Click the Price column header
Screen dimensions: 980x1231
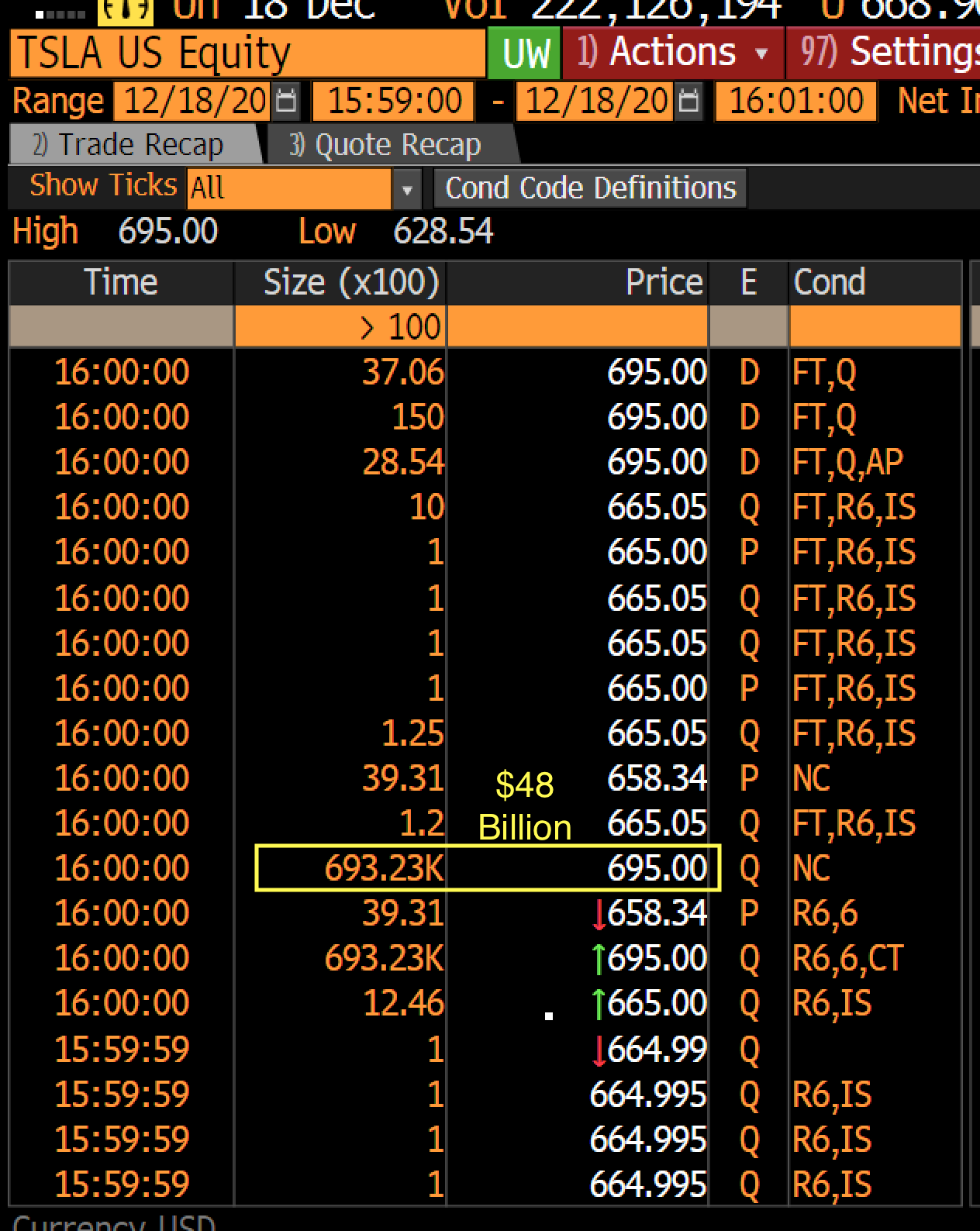pyautogui.click(x=578, y=282)
